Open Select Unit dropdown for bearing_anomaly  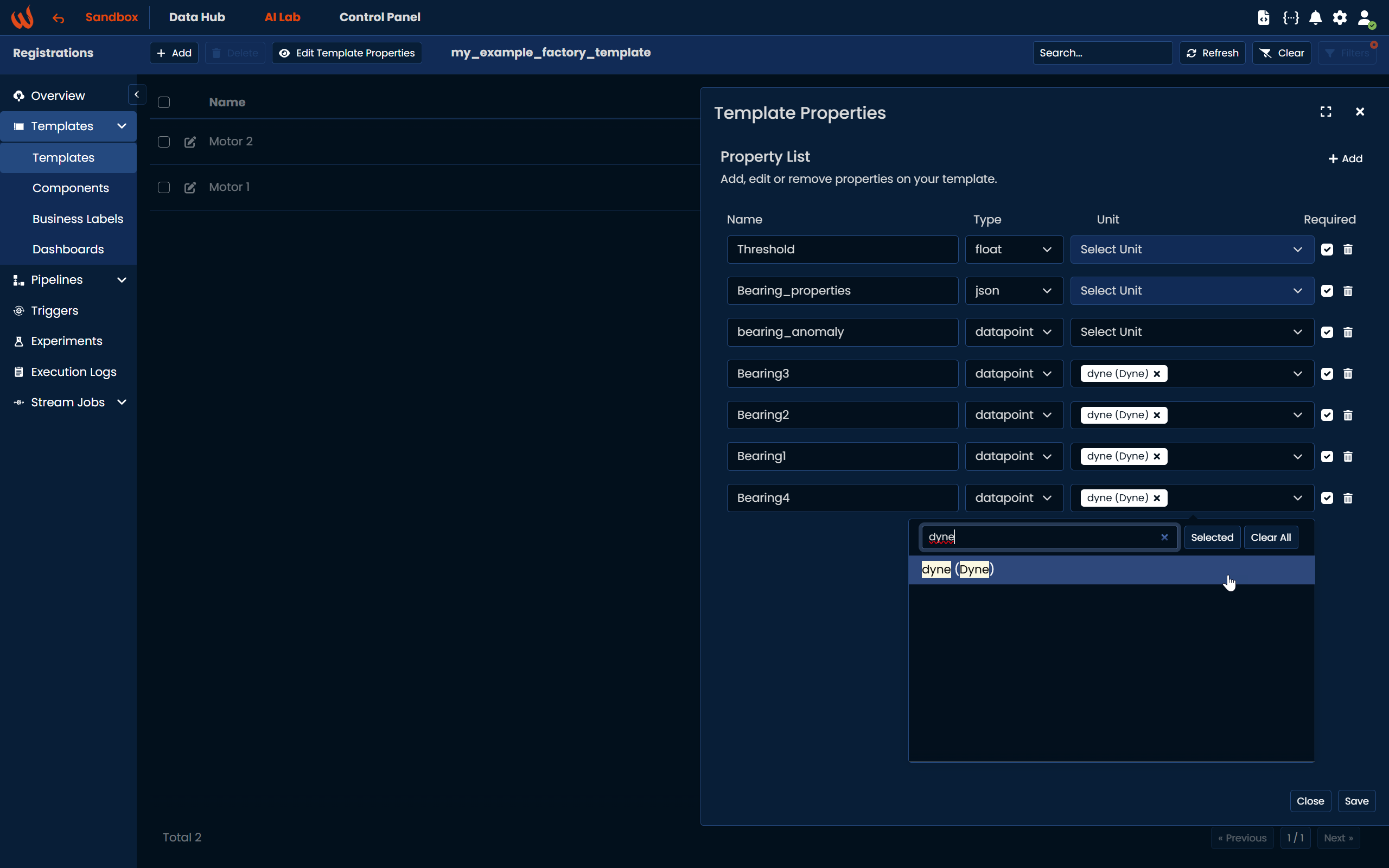click(x=1192, y=333)
